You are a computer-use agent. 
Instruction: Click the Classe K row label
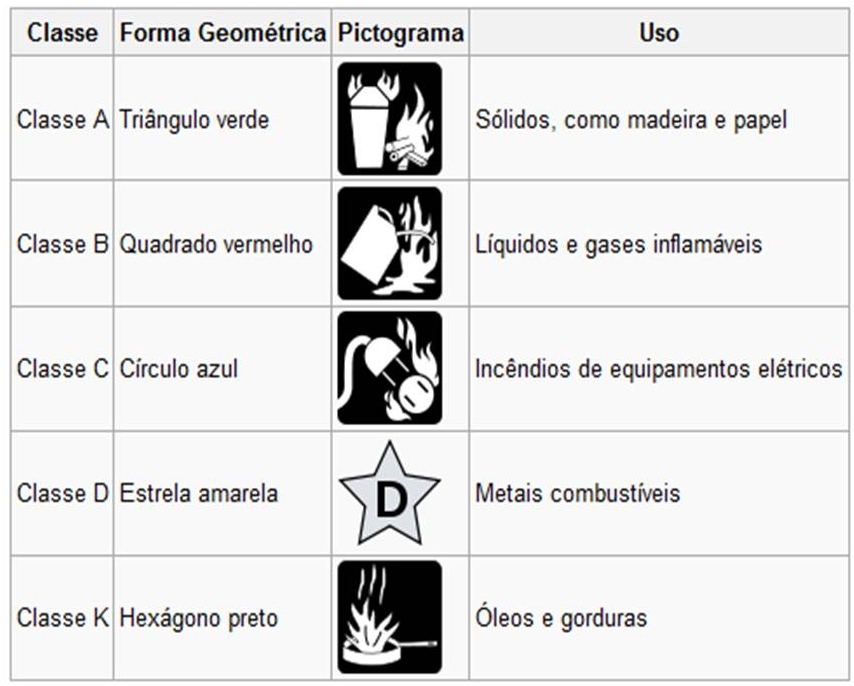(63, 618)
